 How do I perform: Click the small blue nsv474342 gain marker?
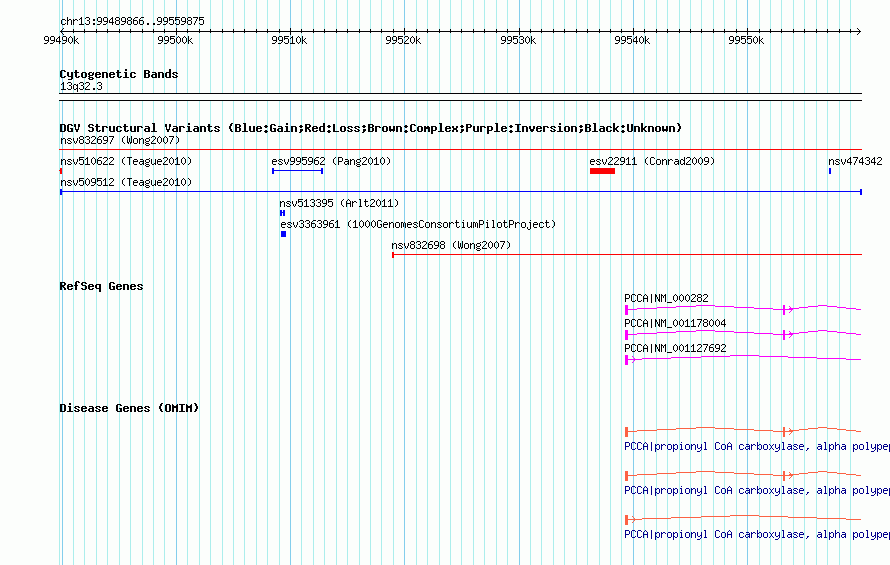(x=830, y=171)
